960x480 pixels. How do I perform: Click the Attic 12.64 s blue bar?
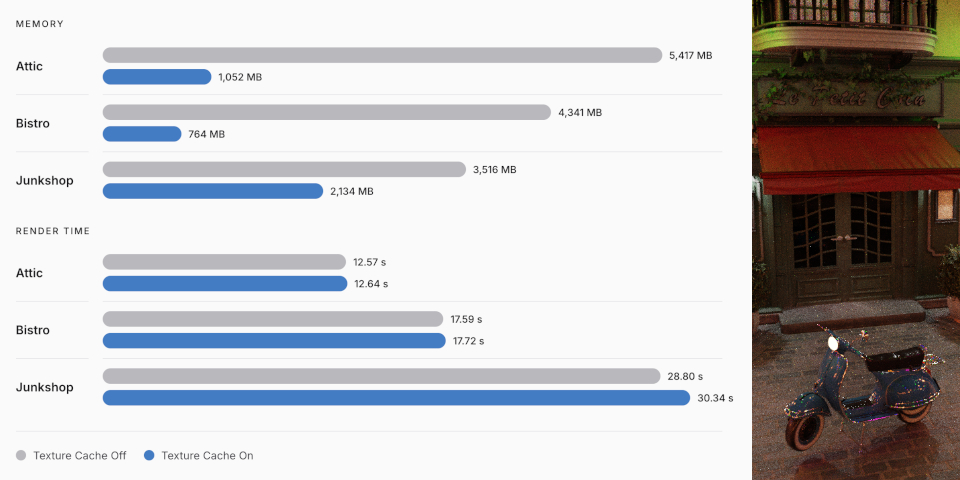coord(225,283)
